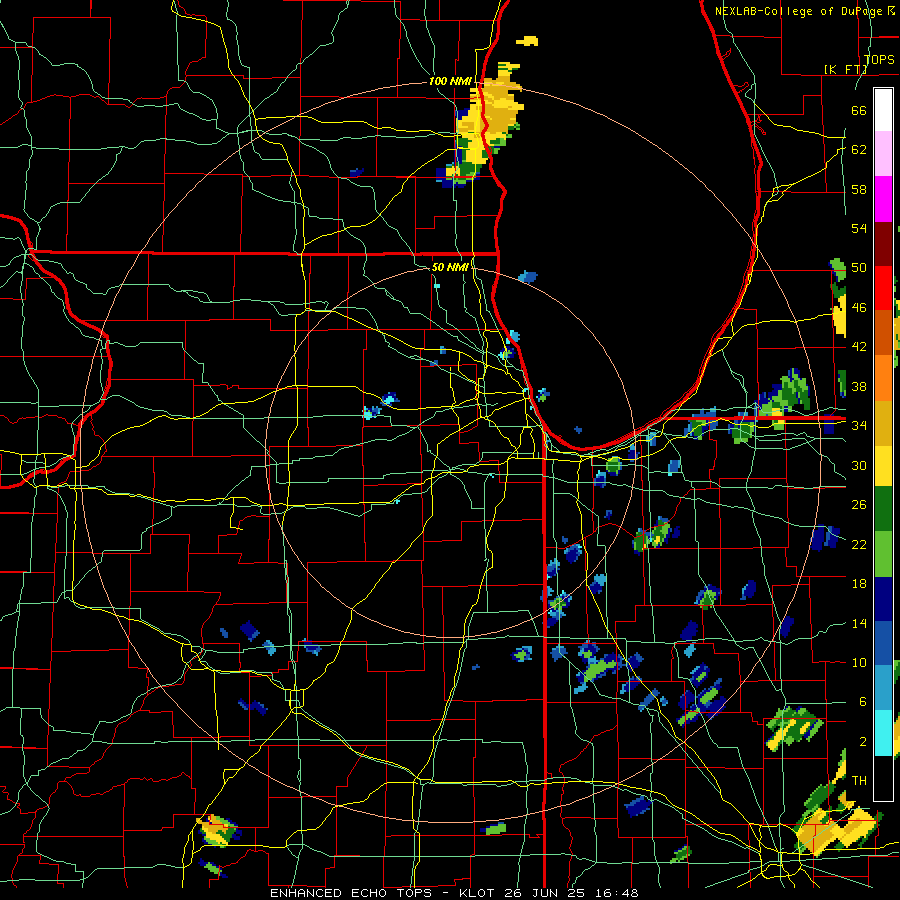Click the legend value "10"
Screen dimensions: 900x900
coord(859,662)
